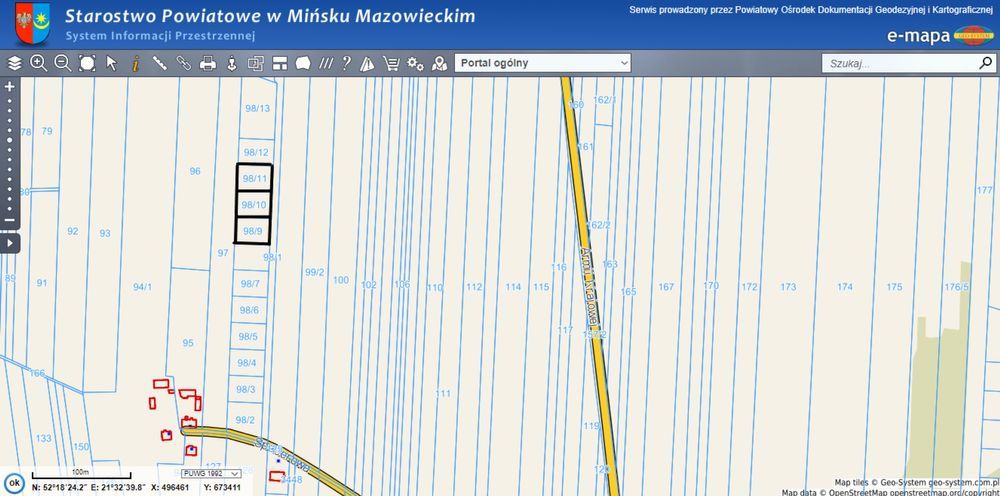
Task: Click parcel label 99/2
Action: 314,272
